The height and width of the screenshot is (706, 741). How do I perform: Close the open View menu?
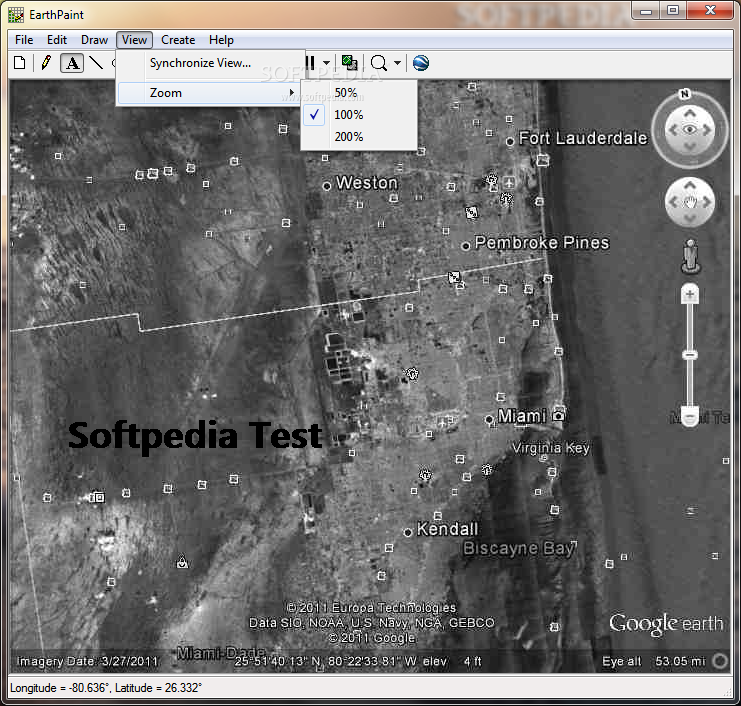[135, 40]
